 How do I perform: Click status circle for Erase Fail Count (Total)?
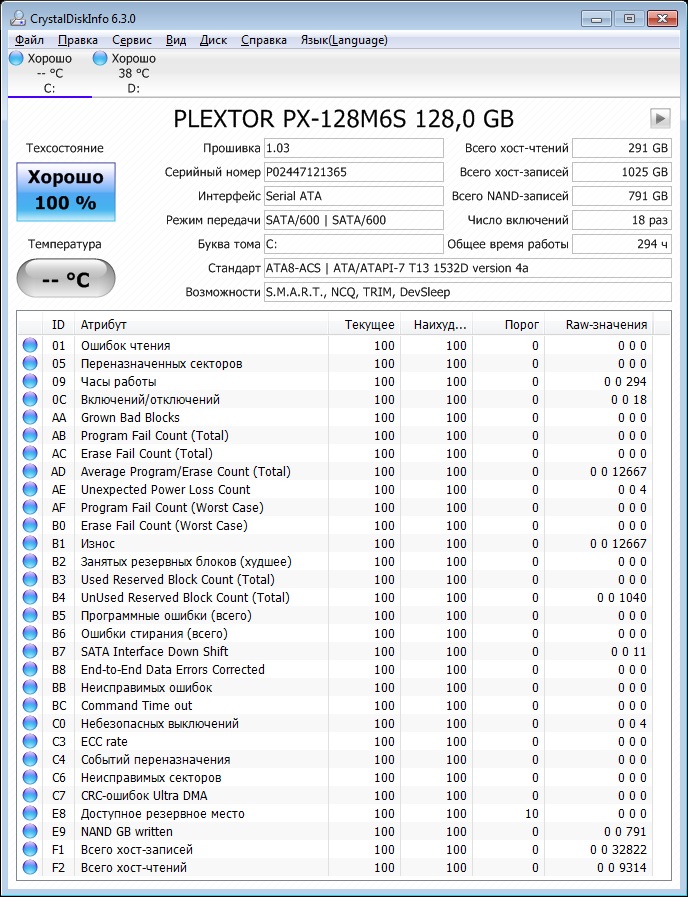30,453
